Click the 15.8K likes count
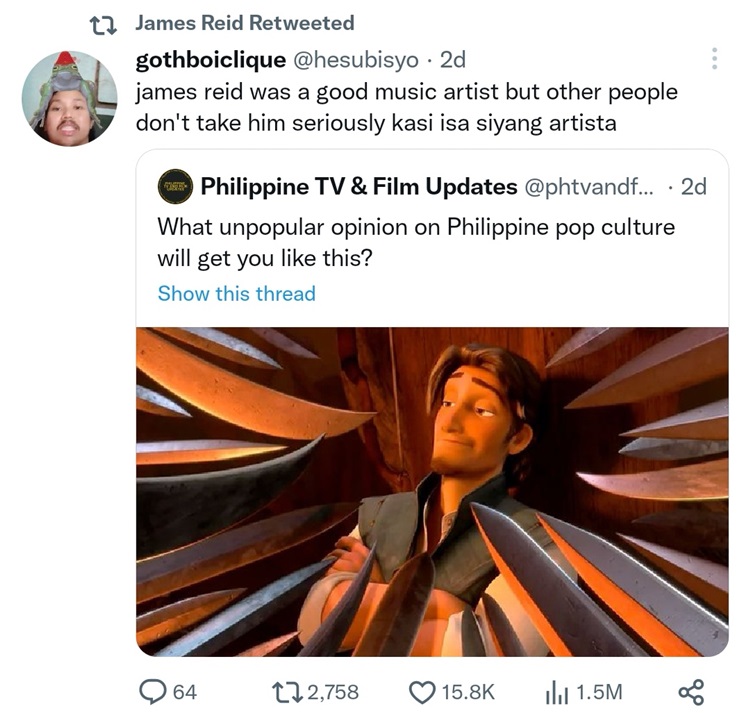Screen dimensions: 750x713 coord(468,692)
